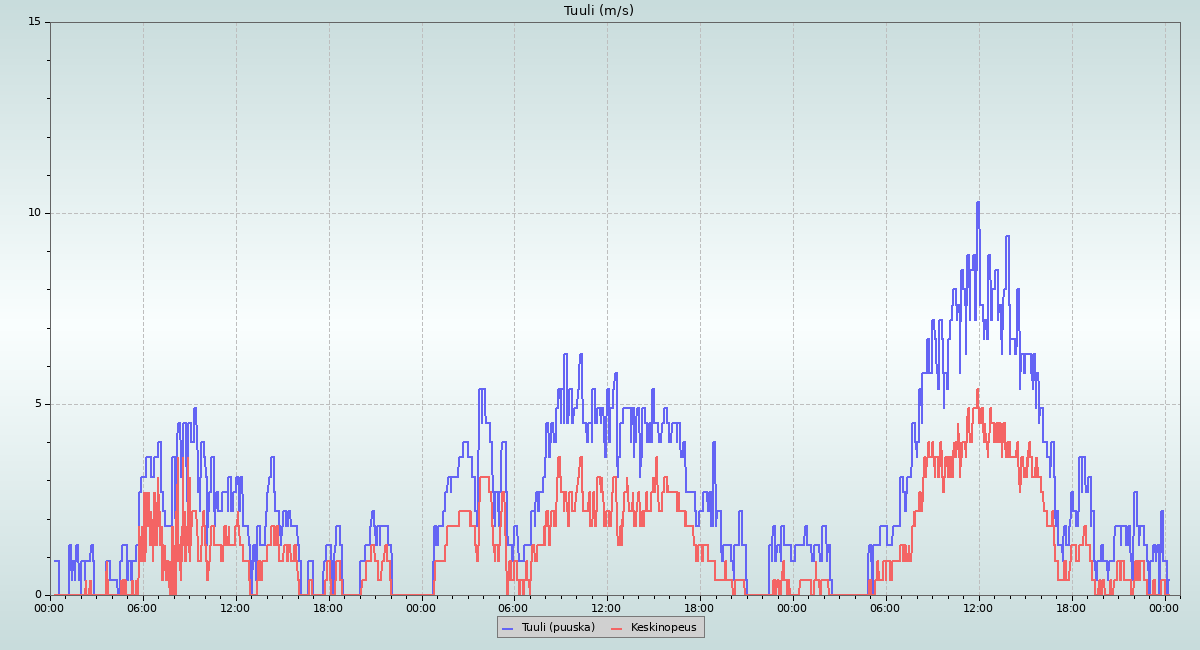
Task: Click the last 12:00 x-axis label
Action: [x=978, y=608]
